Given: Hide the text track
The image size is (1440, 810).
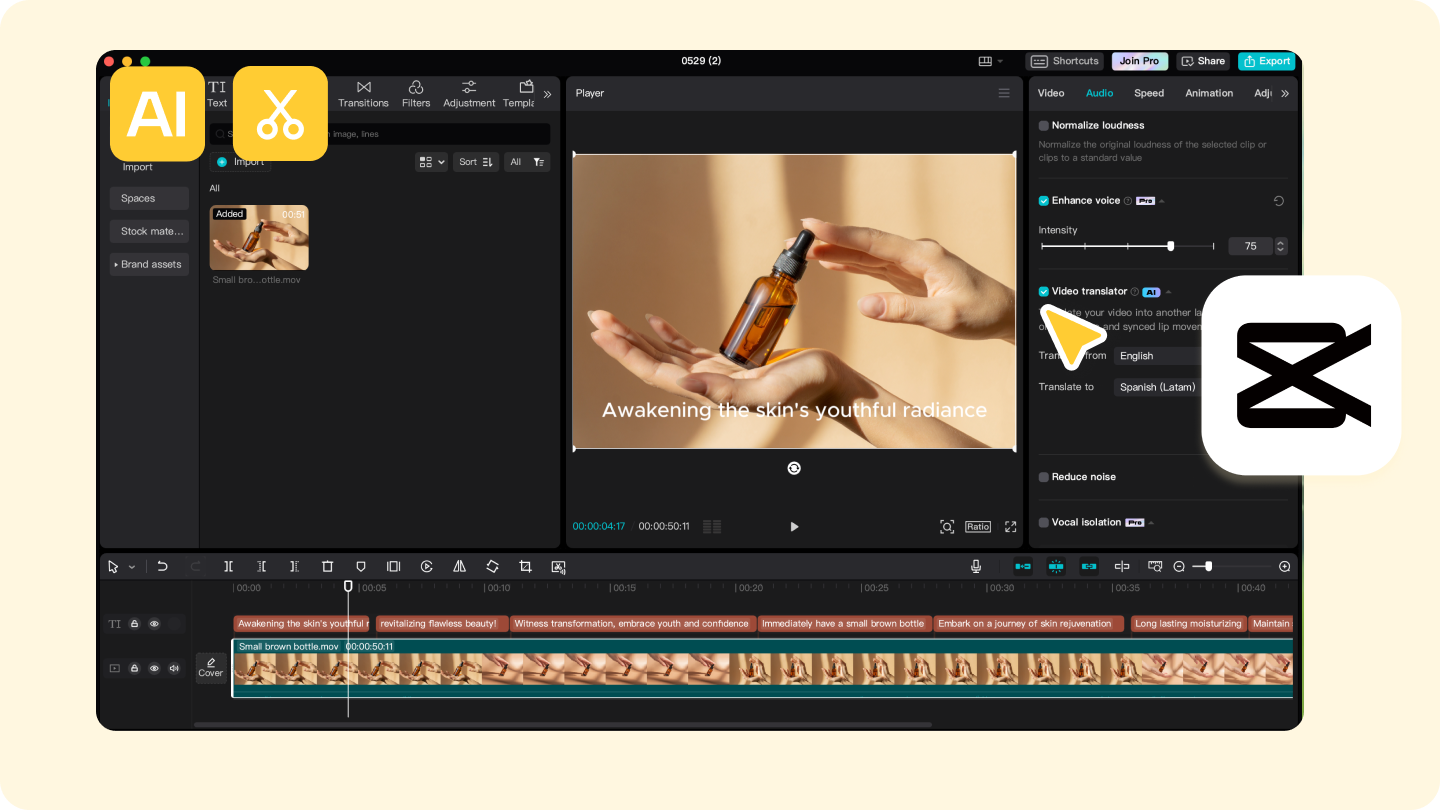Looking at the screenshot, I should [154, 624].
